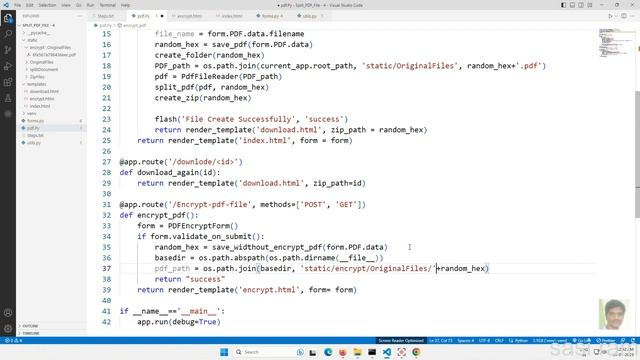Open the Explorer view in activity bar
Image resolution: width=640 pixels, height=360 pixels.
pos(8,18)
